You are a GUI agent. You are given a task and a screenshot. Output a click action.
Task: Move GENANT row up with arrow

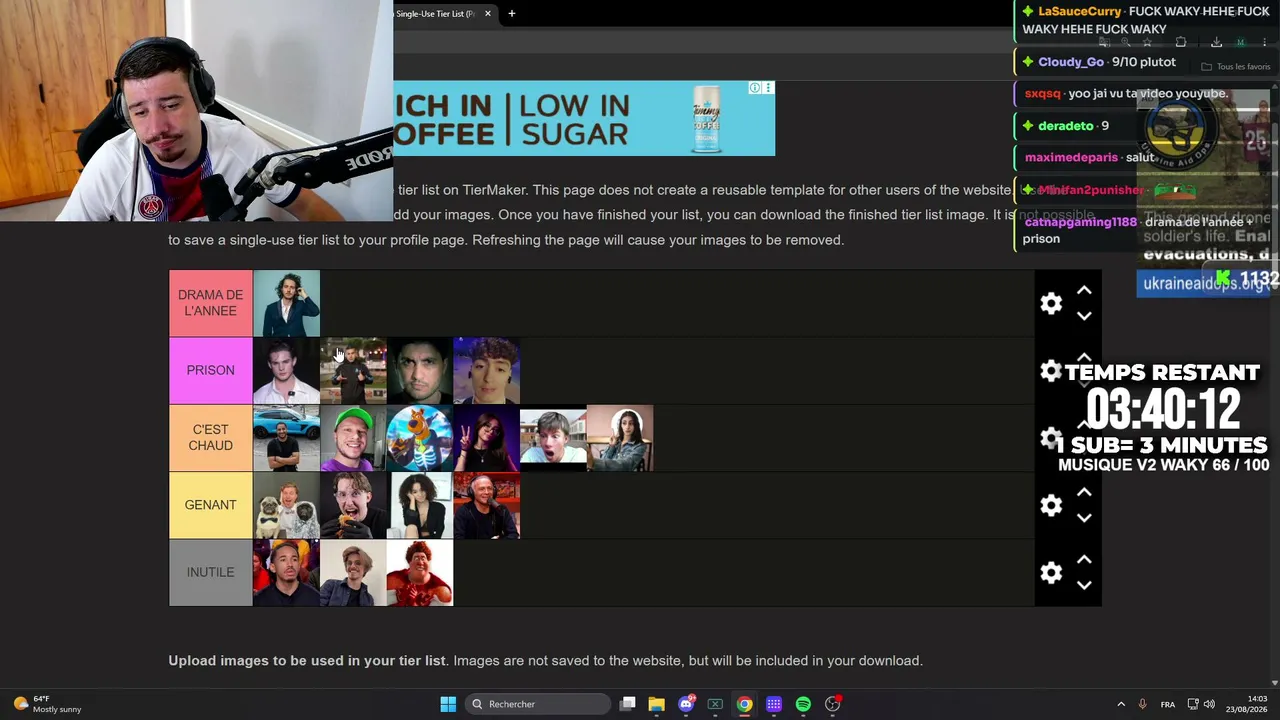coord(1084,492)
